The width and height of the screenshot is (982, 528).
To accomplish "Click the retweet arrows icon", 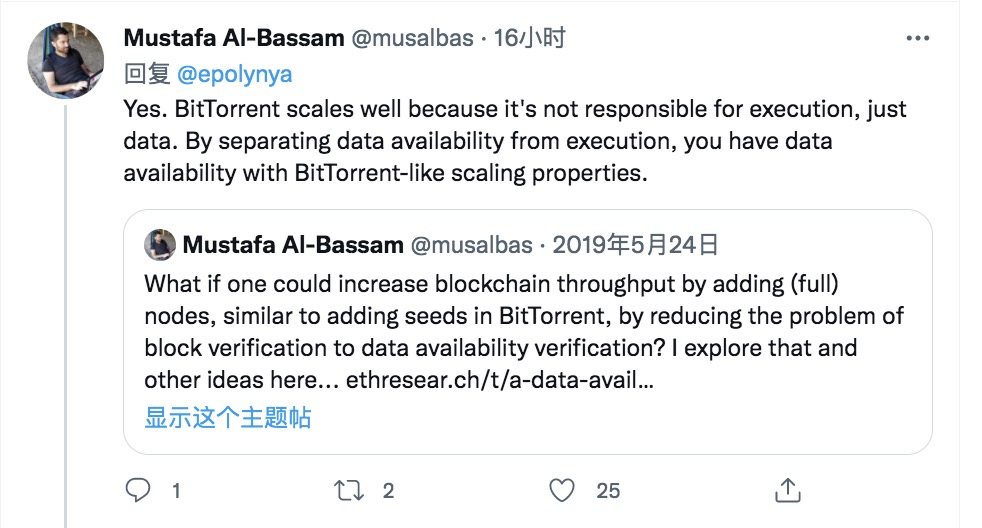I will click(x=348, y=490).
